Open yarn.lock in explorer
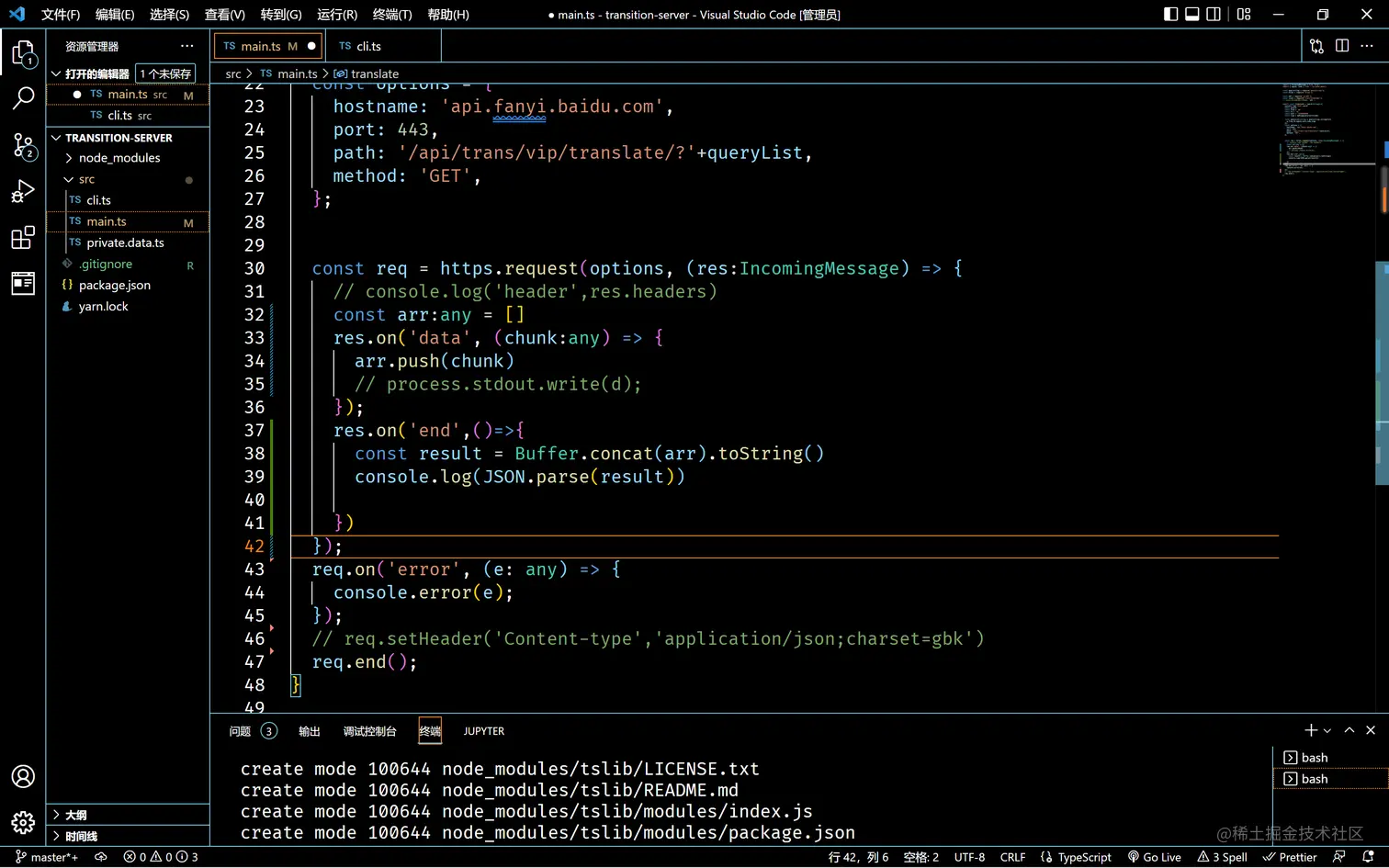Screen dimensions: 1389x868 128,306
